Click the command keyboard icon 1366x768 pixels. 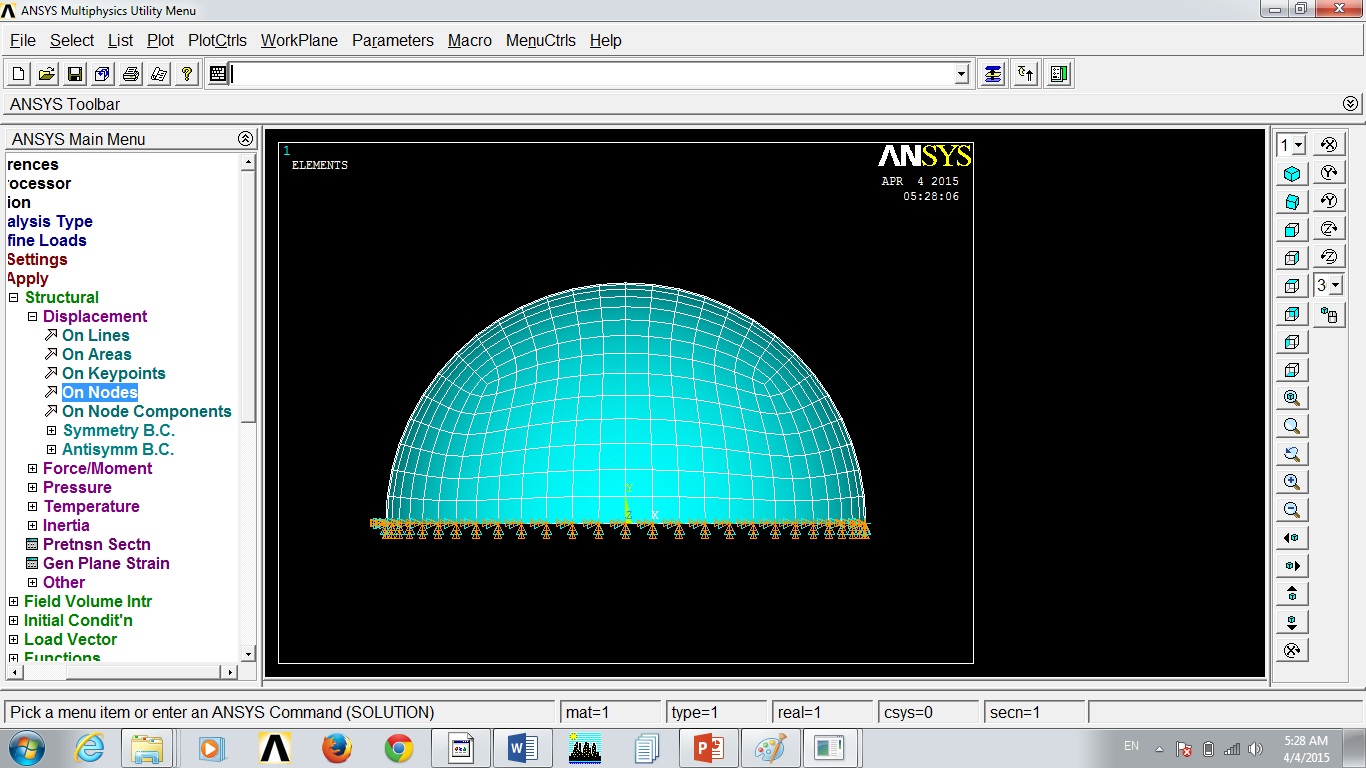(x=218, y=74)
